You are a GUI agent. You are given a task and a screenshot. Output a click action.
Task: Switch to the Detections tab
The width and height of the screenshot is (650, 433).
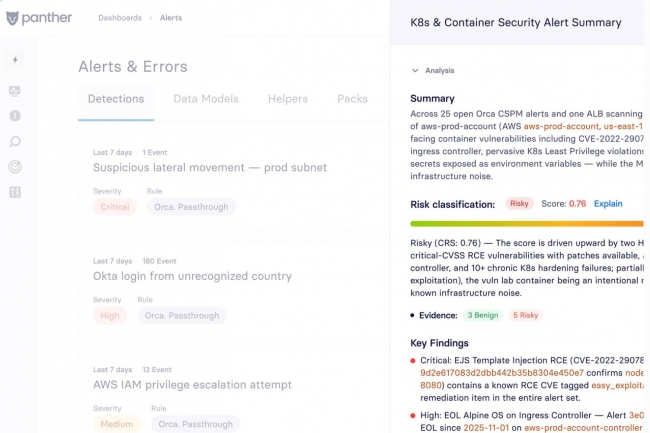[116, 99]
